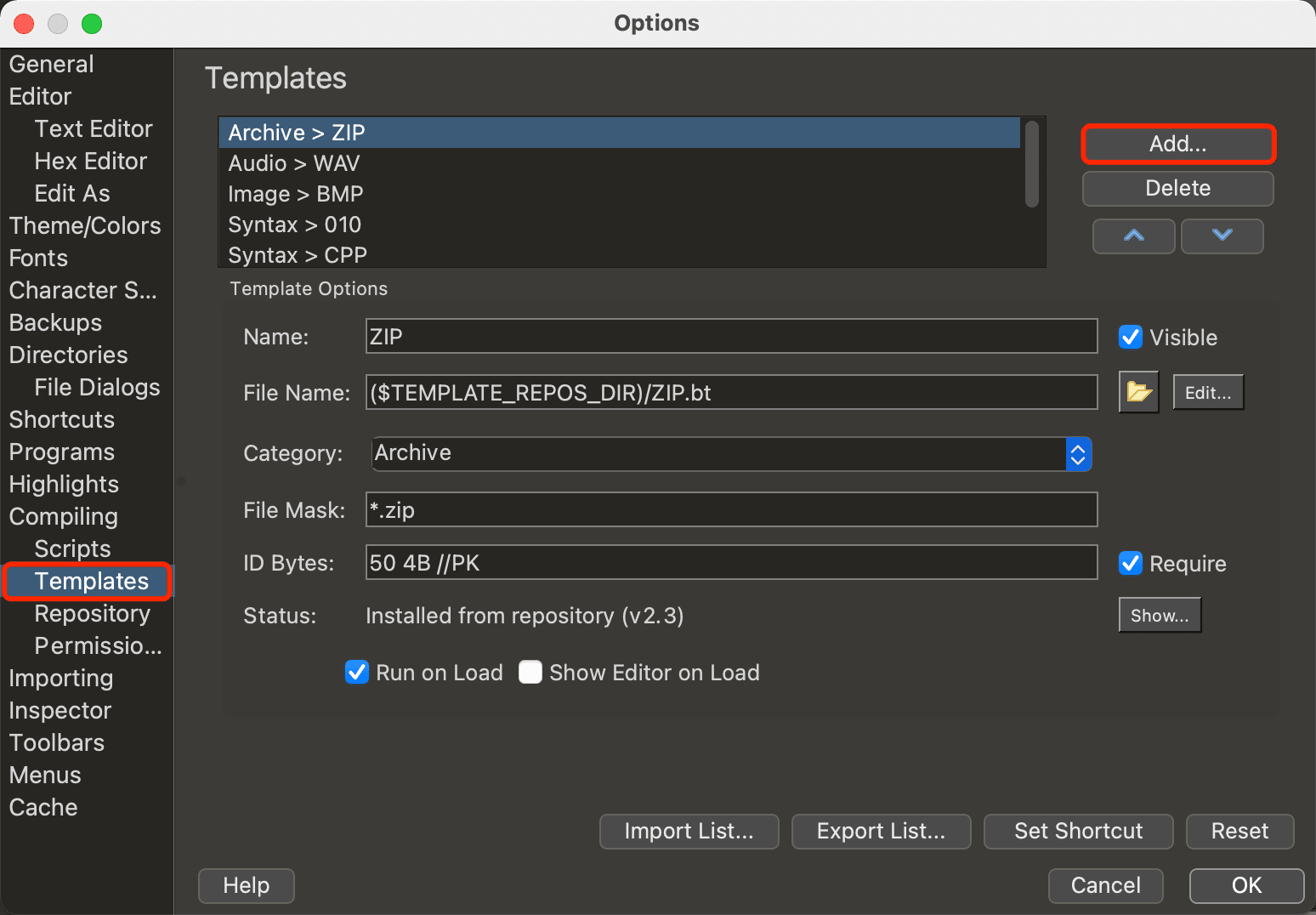
Task: Move selected template up with arrow button
Action: pos(1134,236)
